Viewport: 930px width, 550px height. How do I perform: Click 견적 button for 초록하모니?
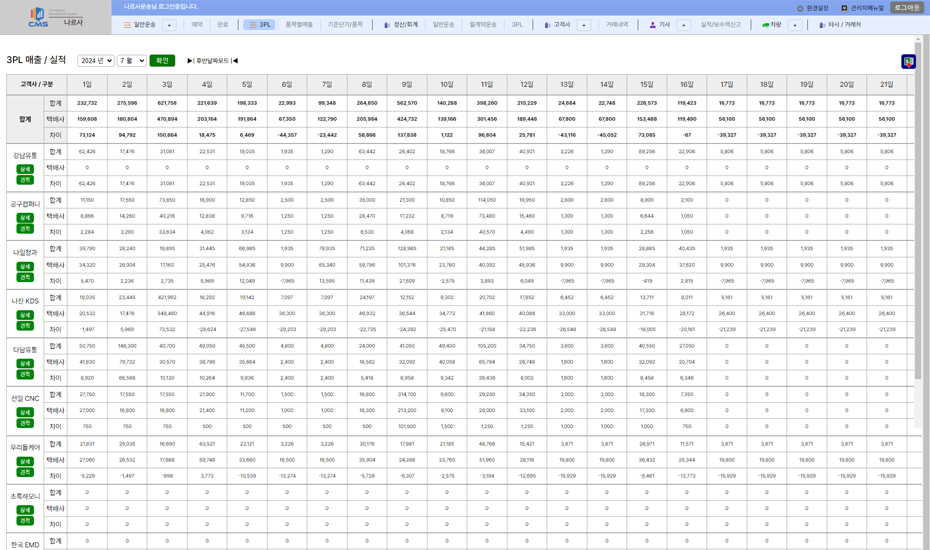25,521
